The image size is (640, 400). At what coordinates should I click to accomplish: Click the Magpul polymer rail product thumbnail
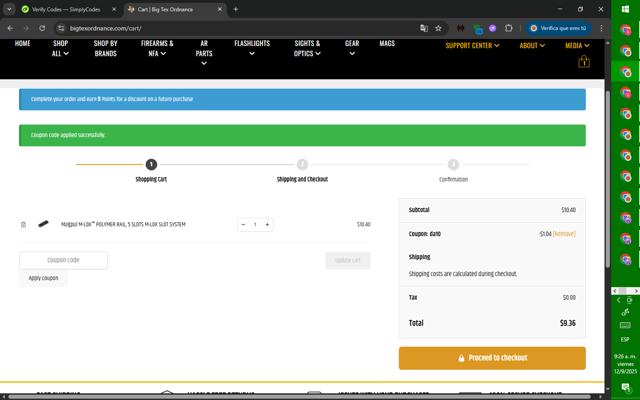click(x=43, y=224)
